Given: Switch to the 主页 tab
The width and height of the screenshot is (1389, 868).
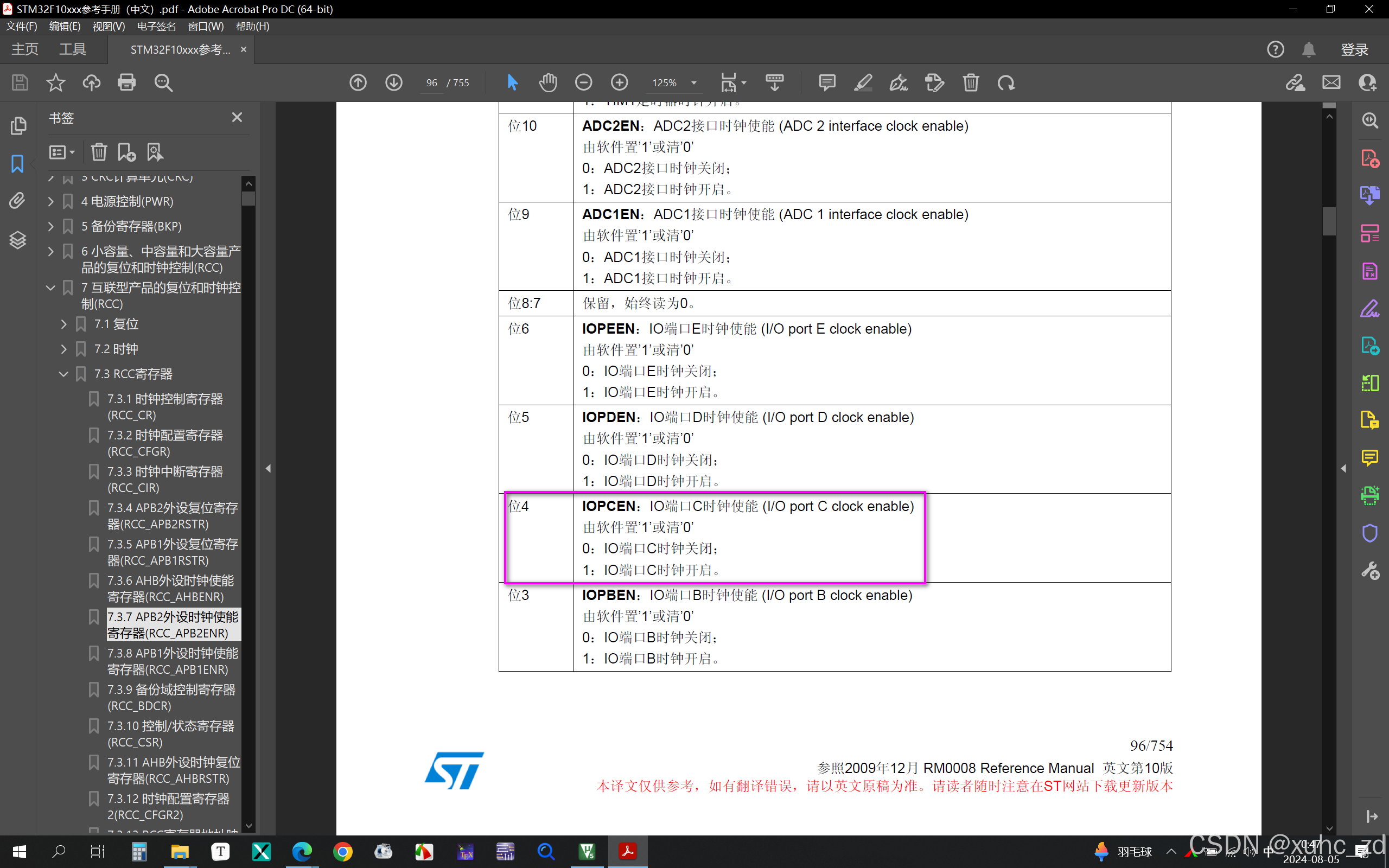Looking at the screenshot, I should (24, 49).
